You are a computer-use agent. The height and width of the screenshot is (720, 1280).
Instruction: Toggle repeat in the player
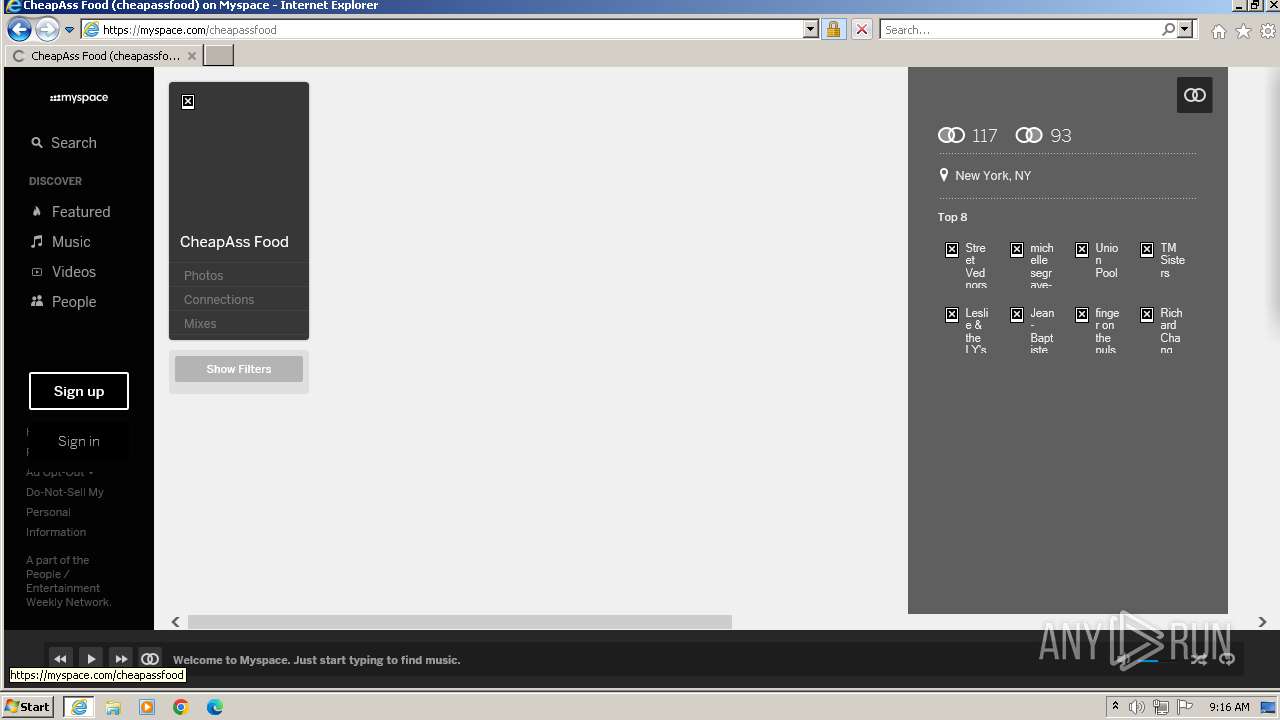(1227, 659)
